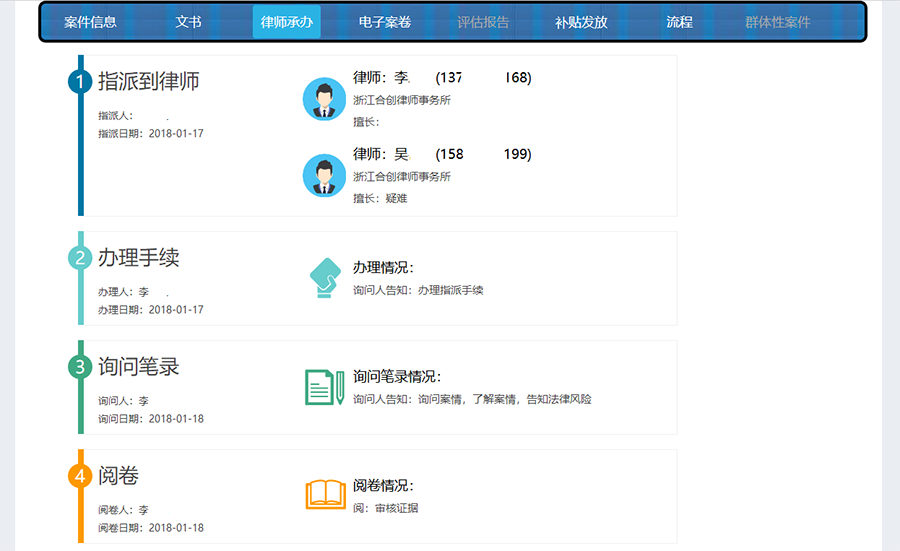This screenshot has width=900, height=551.
Task: Click the 询问笔录情况: label
Action: 397,377
